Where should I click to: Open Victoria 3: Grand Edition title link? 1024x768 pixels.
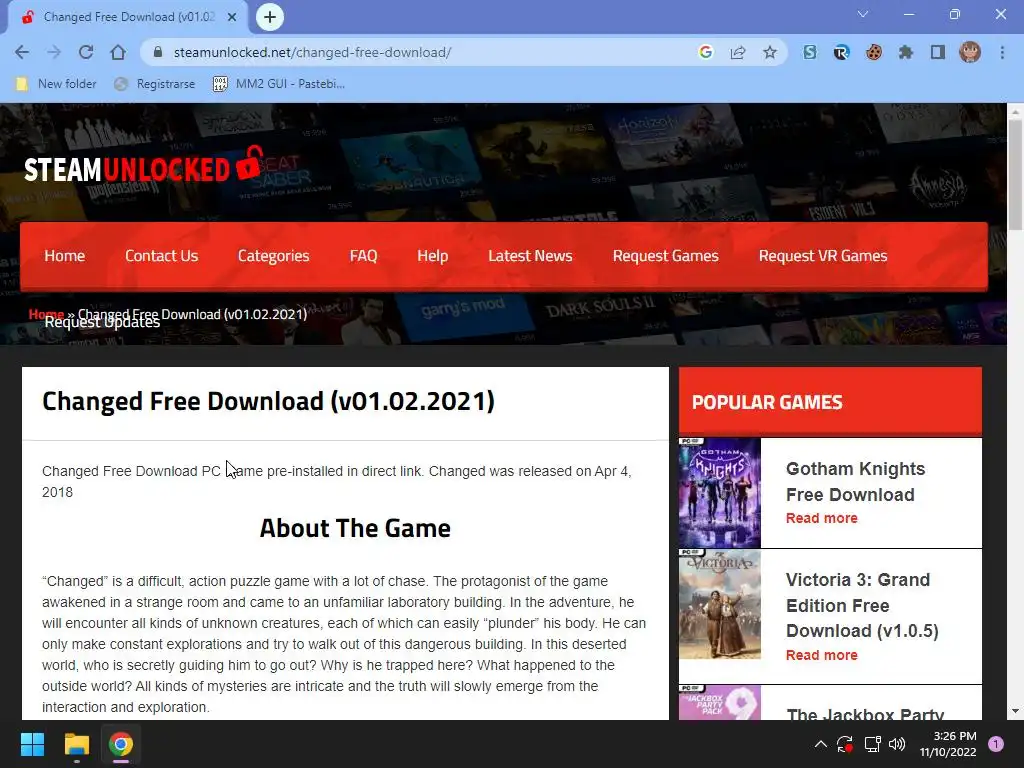pos(862,605)
